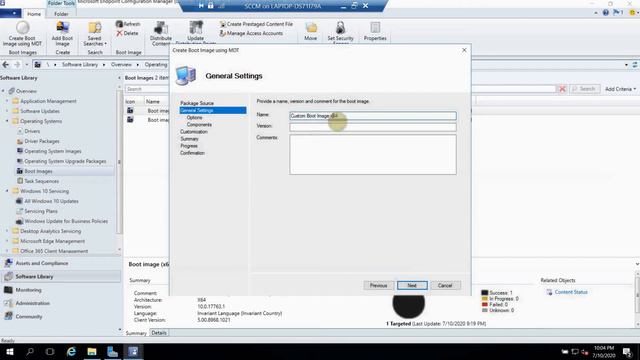Image resolution: width=640 pixels, height=360 pixels.
Task: Click the Delete ribbon button
Action: pos(127,33)
